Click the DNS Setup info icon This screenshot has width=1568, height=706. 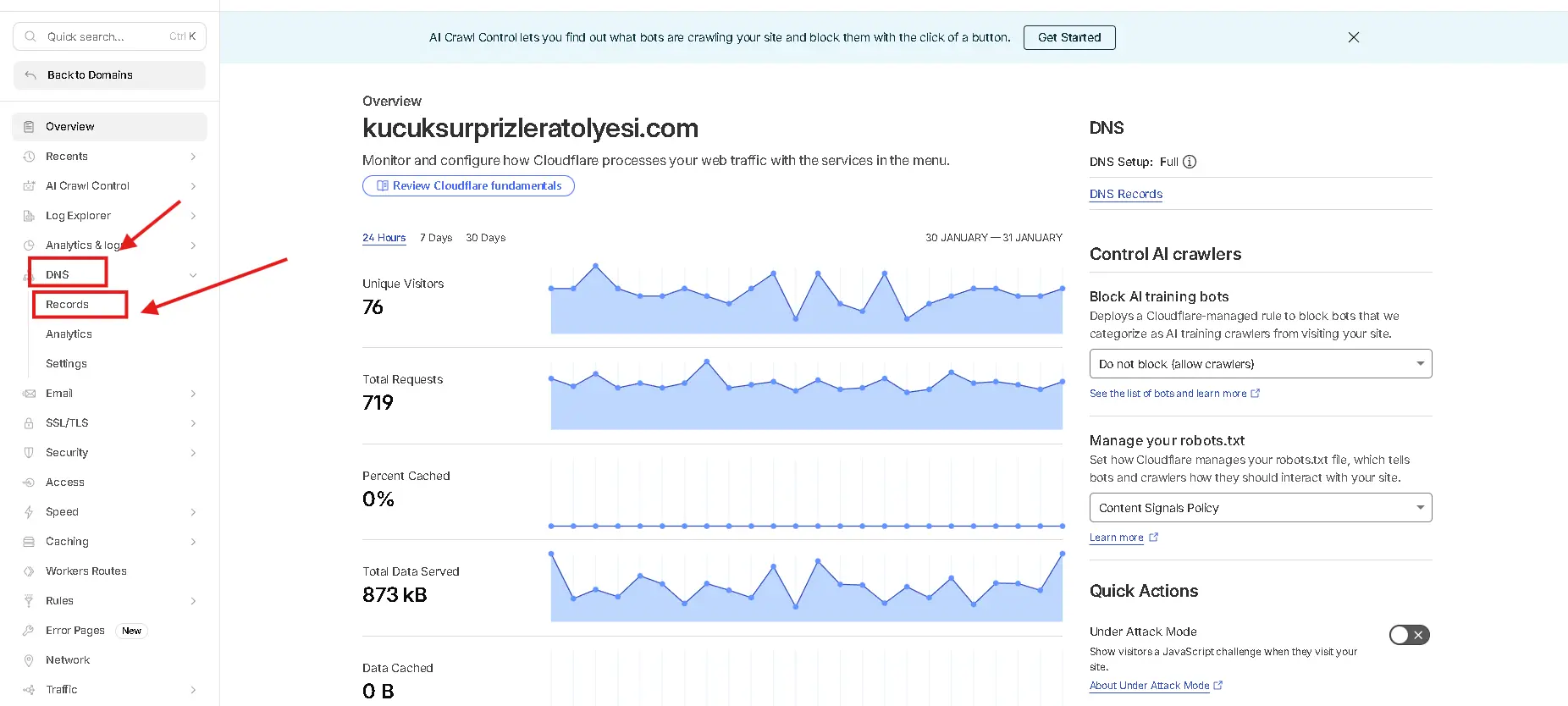point(1190,162)
